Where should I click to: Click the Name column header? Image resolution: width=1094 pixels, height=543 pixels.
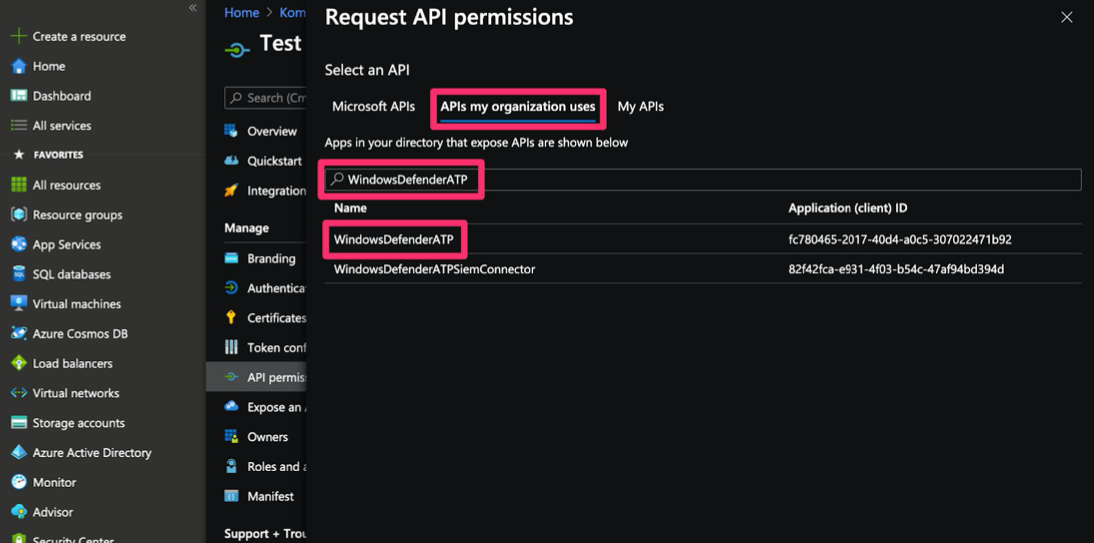point(350,208)
